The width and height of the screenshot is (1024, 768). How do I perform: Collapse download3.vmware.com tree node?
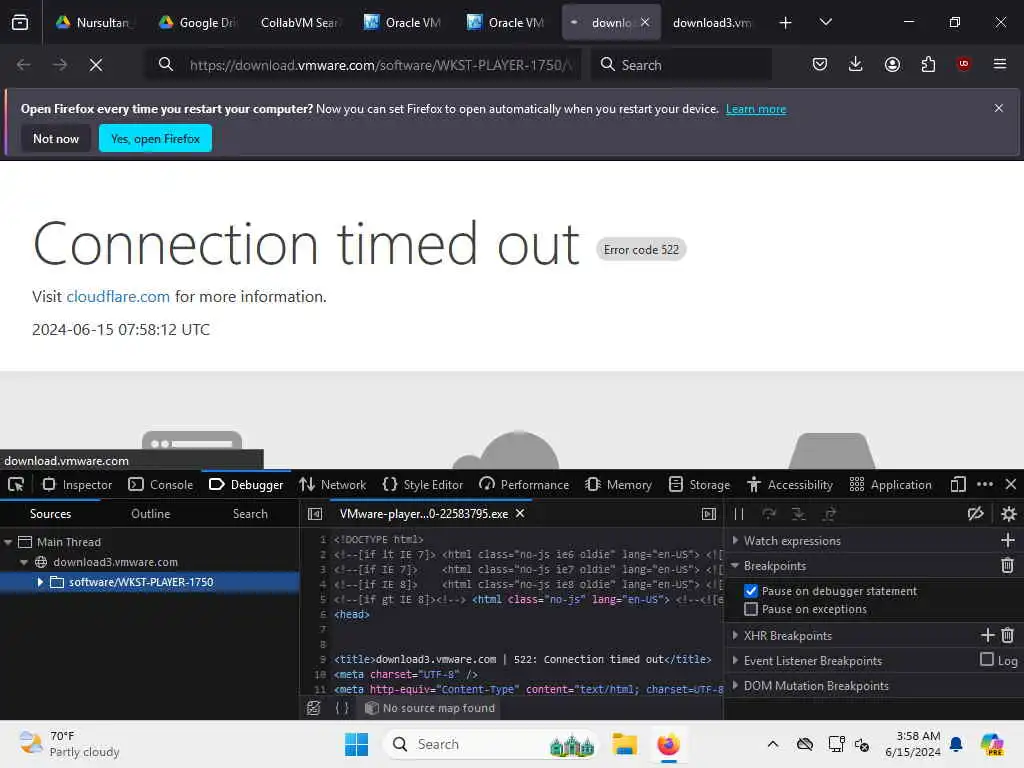(24, 562)
